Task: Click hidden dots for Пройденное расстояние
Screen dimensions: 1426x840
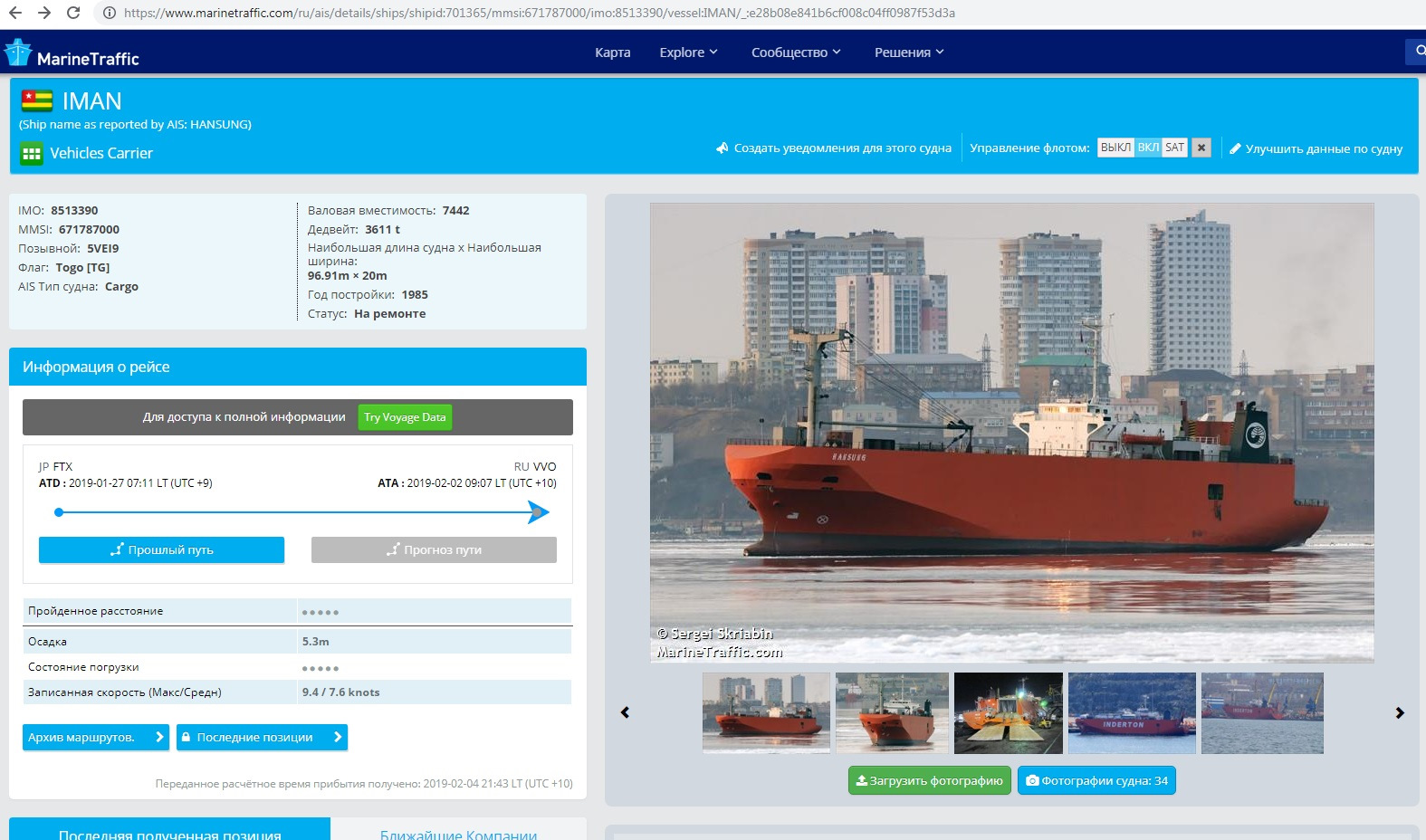Action: (x=321, y=613)
